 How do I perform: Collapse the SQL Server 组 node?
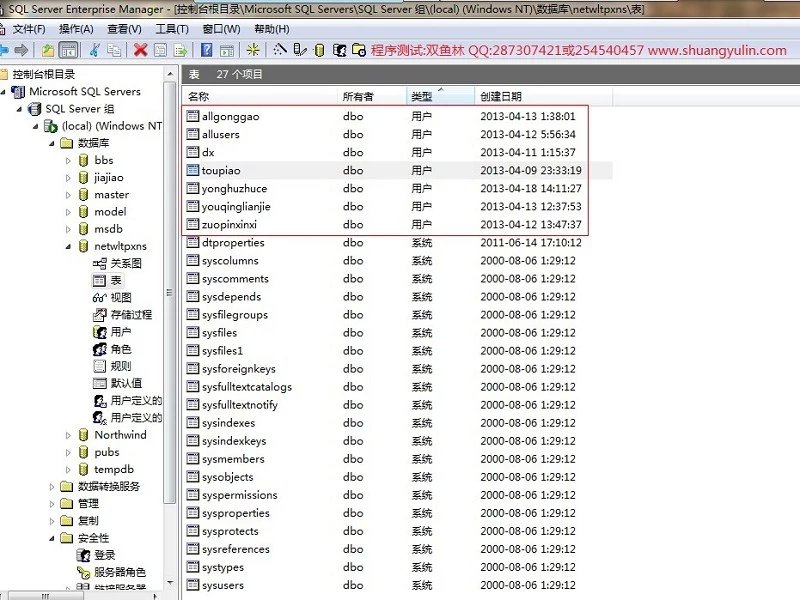pos(19,109)
